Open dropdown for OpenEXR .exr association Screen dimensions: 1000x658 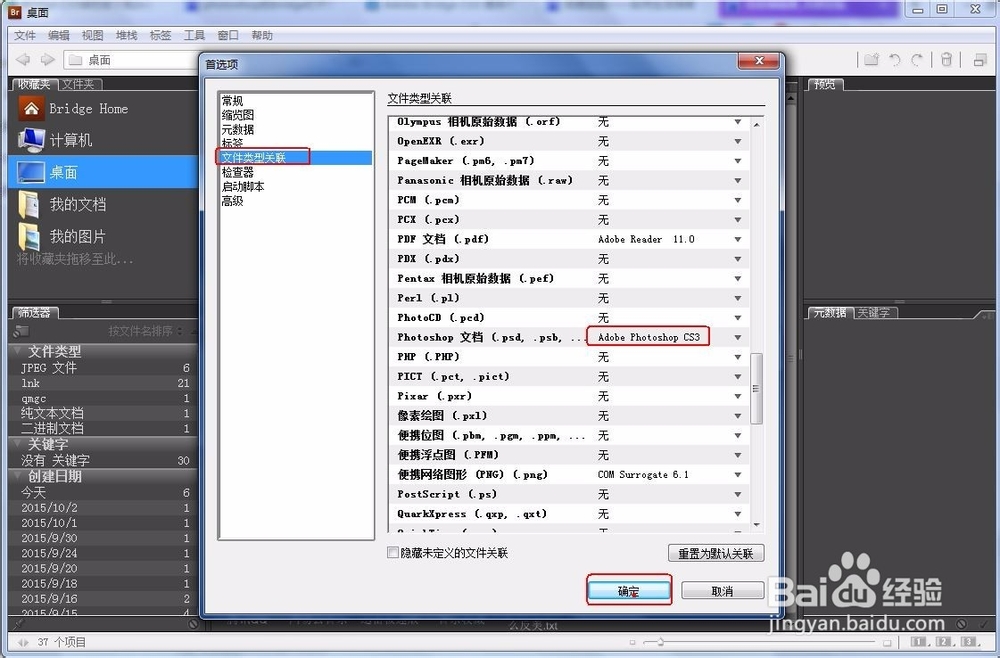[738, 142]
